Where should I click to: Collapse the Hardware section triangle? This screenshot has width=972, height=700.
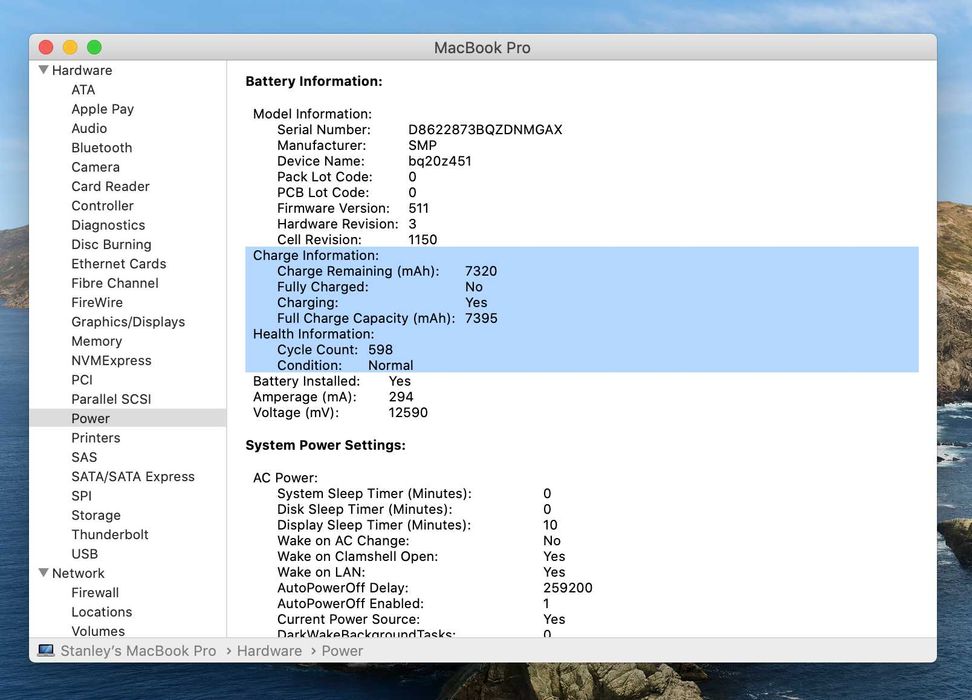coord(43,70)
